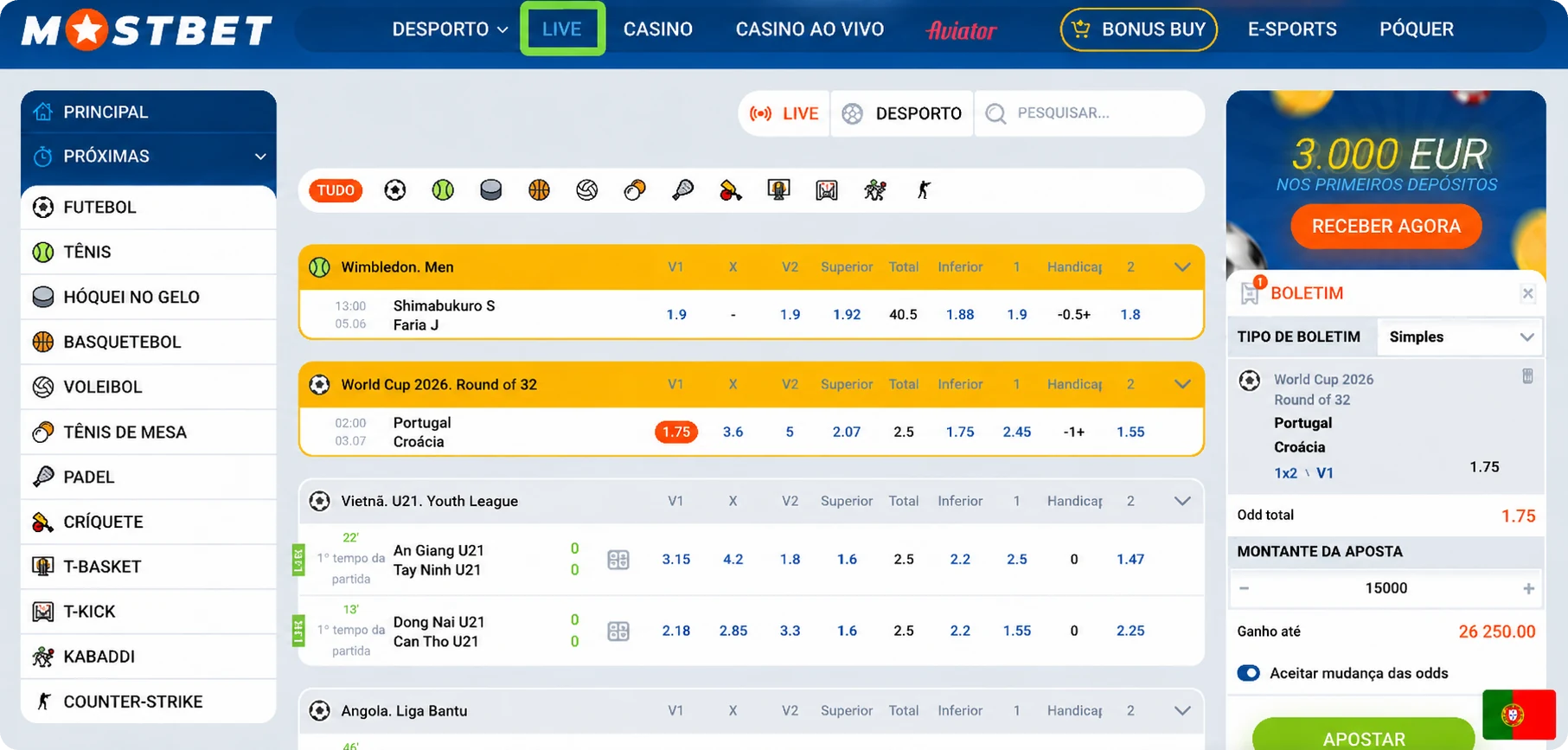The image size is (1568, 750).
Task: Close the Boletim panel
Action: click(x=1528, y=293)
